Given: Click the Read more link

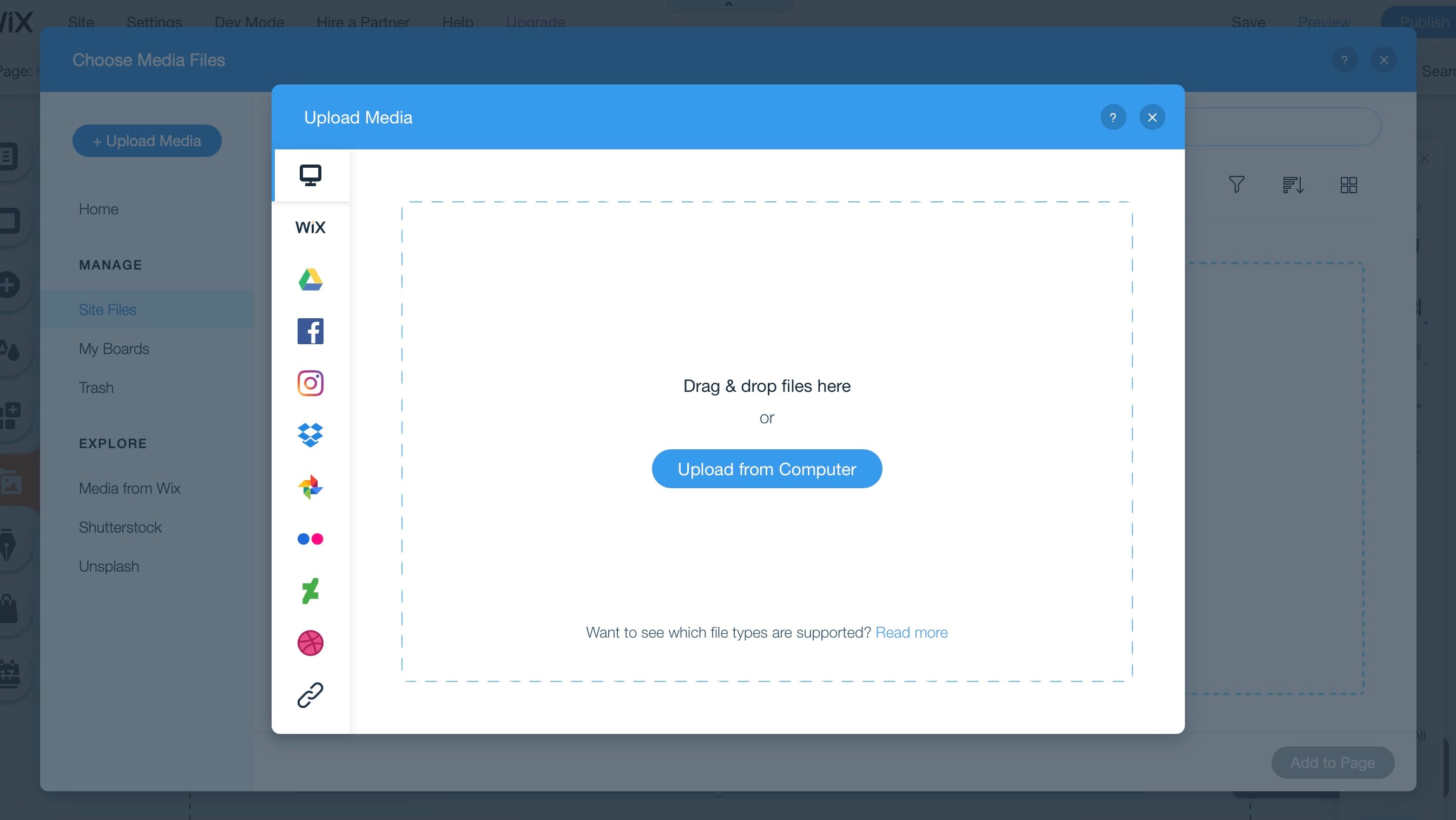Looking at the screenshot, I should tap(911, 631).
